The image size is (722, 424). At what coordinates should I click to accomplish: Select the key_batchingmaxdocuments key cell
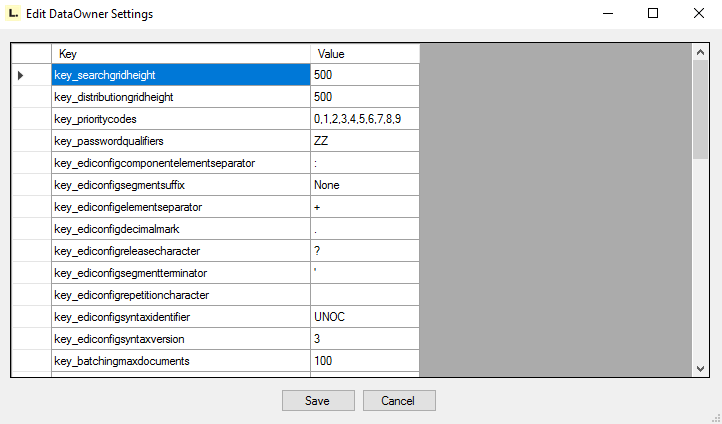click(180, 360)
